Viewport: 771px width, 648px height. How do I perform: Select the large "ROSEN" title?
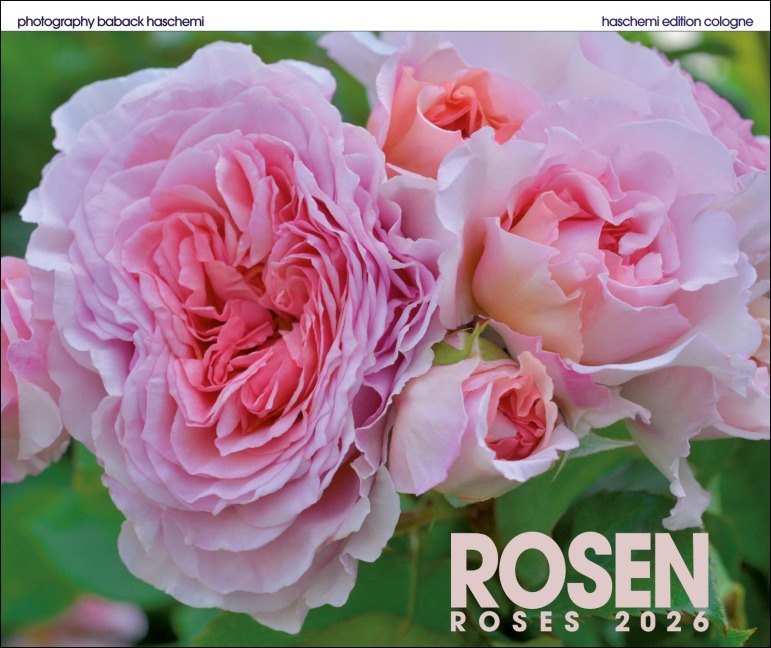click(579, 572)
